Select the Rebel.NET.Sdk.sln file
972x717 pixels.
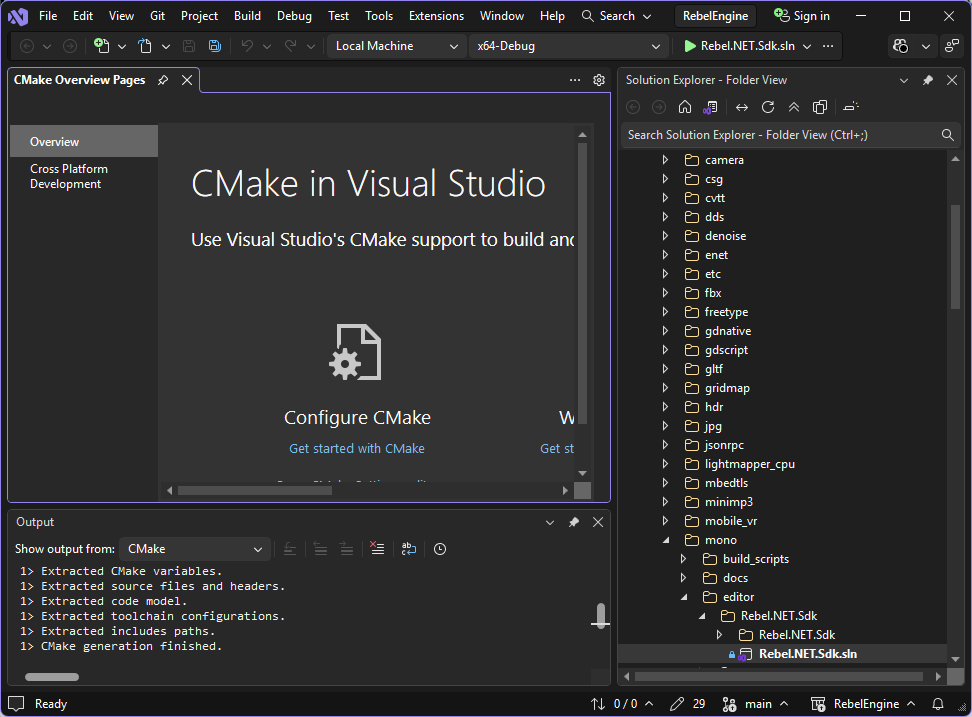(x=808, y=654)
